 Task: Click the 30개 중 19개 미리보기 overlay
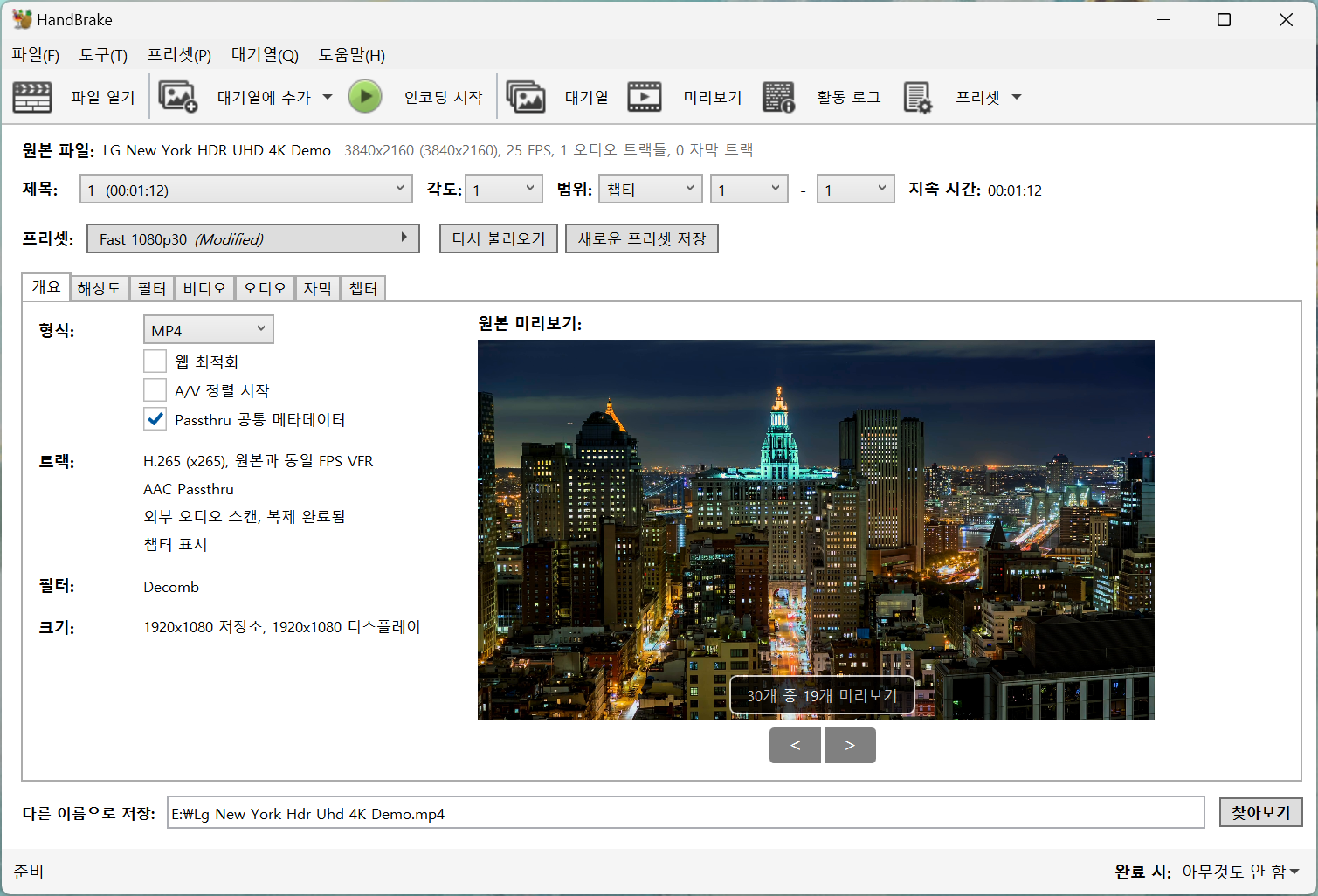click(x=822, y=695)
